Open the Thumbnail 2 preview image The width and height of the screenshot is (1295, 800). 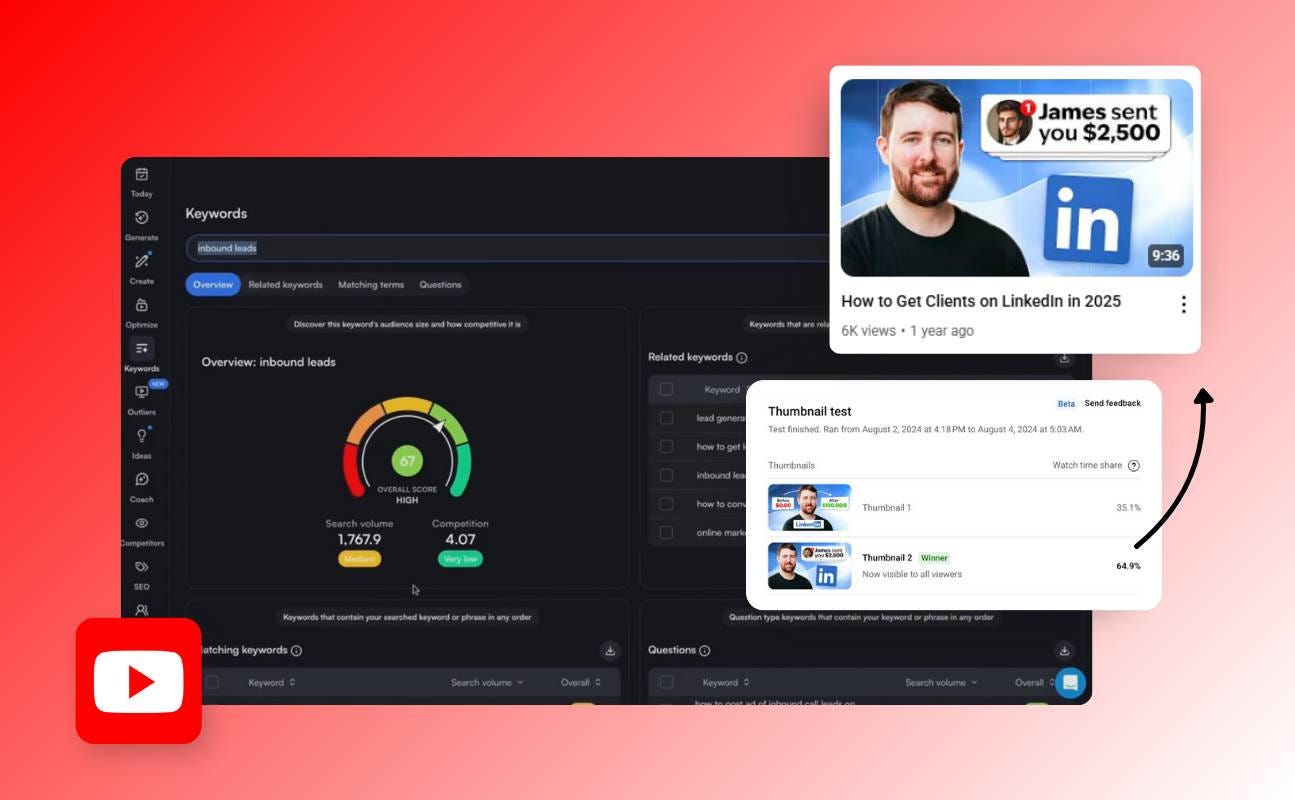(809, 566)
